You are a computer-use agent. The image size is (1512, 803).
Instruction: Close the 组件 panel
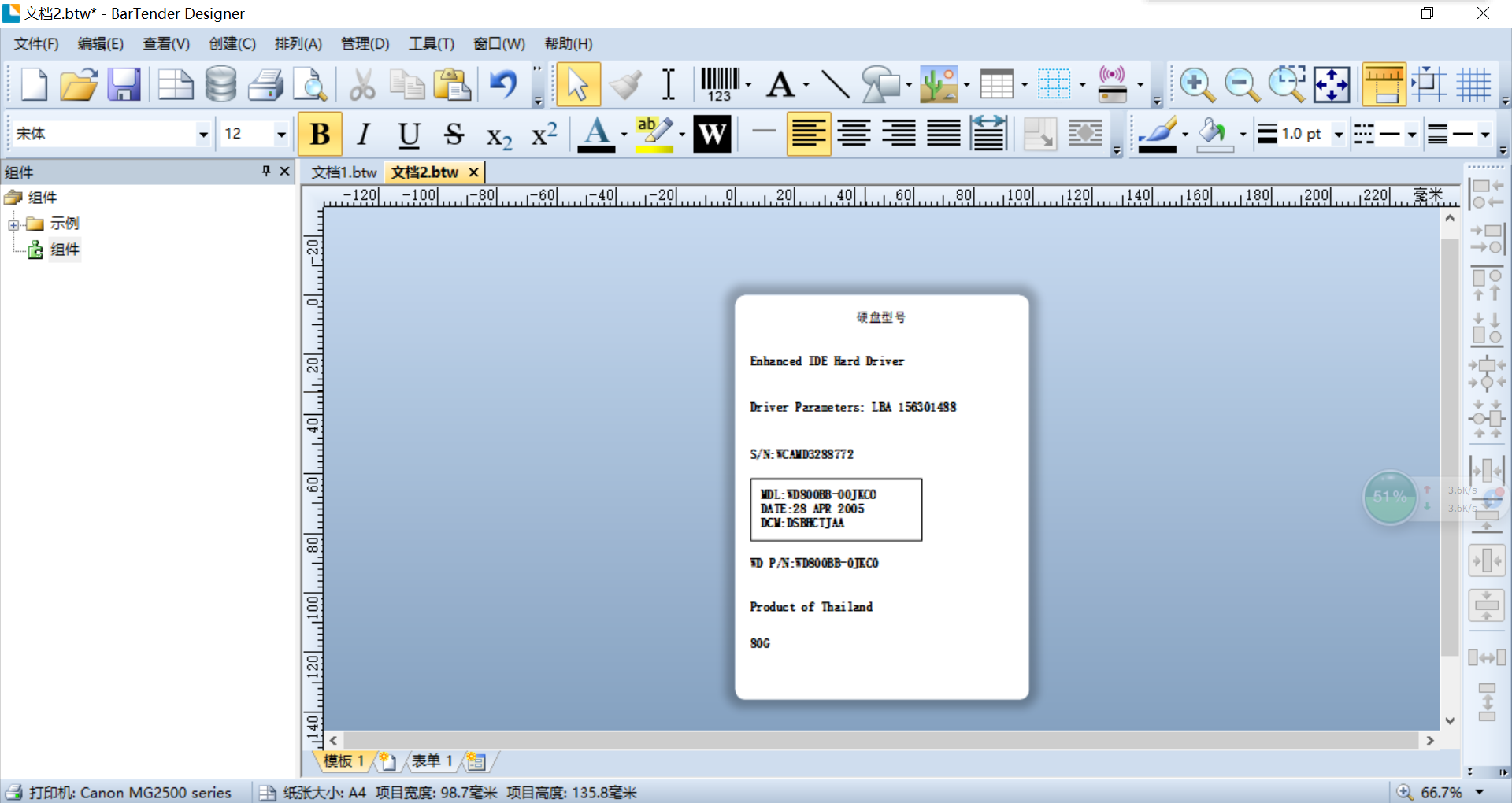[285, 171]
